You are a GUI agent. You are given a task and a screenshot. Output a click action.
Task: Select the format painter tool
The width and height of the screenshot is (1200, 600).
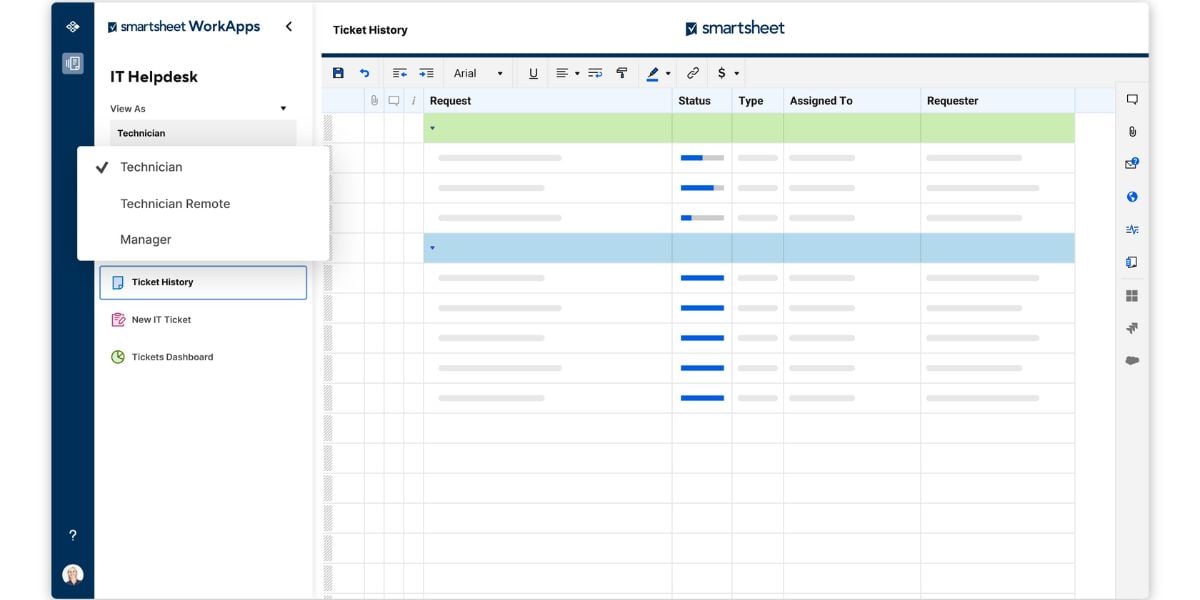tap(622, 73)
